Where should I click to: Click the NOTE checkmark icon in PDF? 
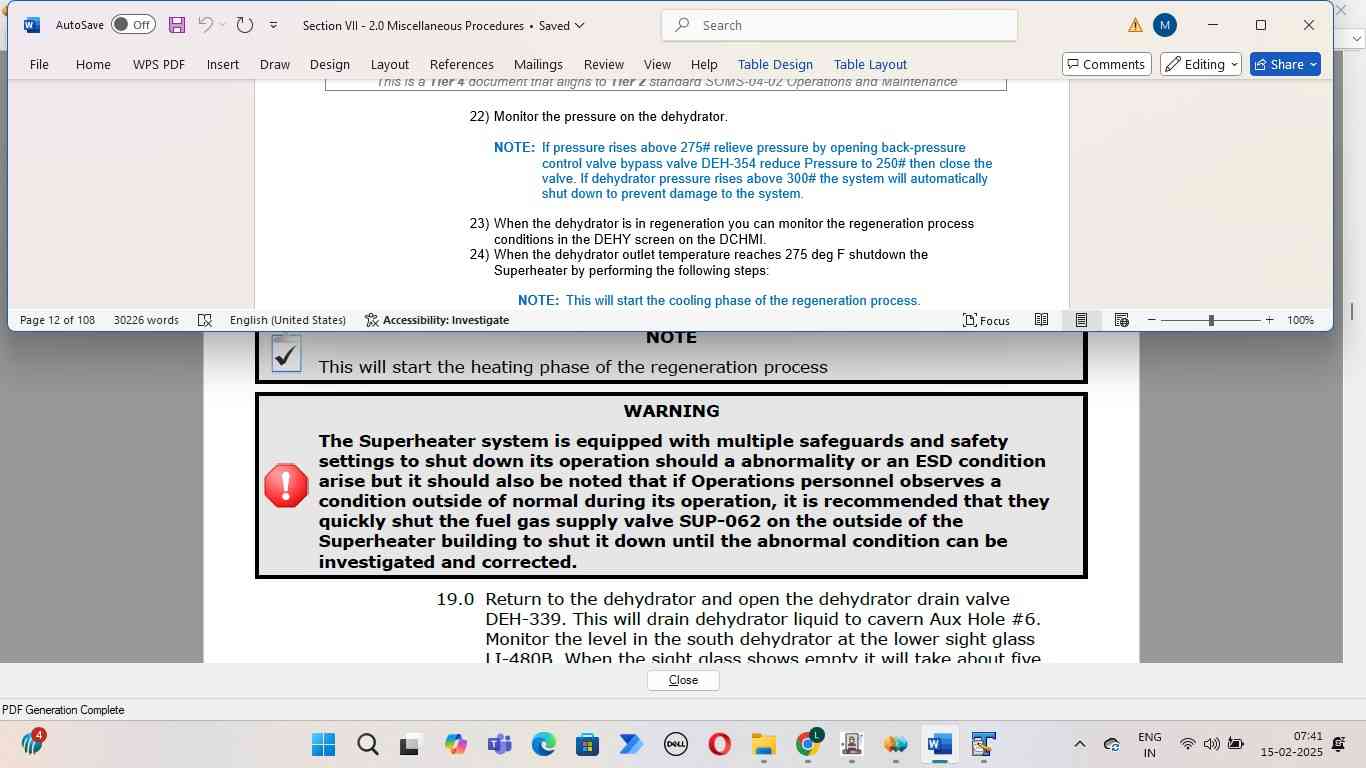(x=286, y=355)
